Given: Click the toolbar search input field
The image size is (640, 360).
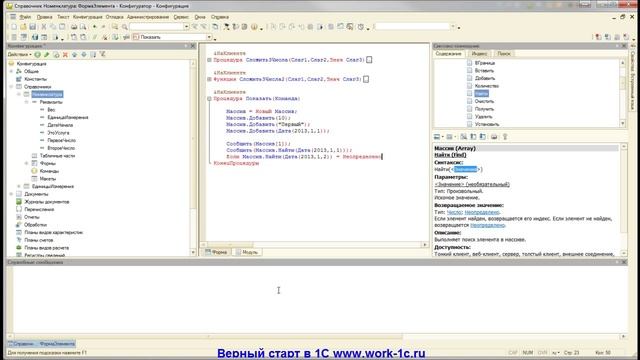Looking at the screenshot, I should pos(156,27).
